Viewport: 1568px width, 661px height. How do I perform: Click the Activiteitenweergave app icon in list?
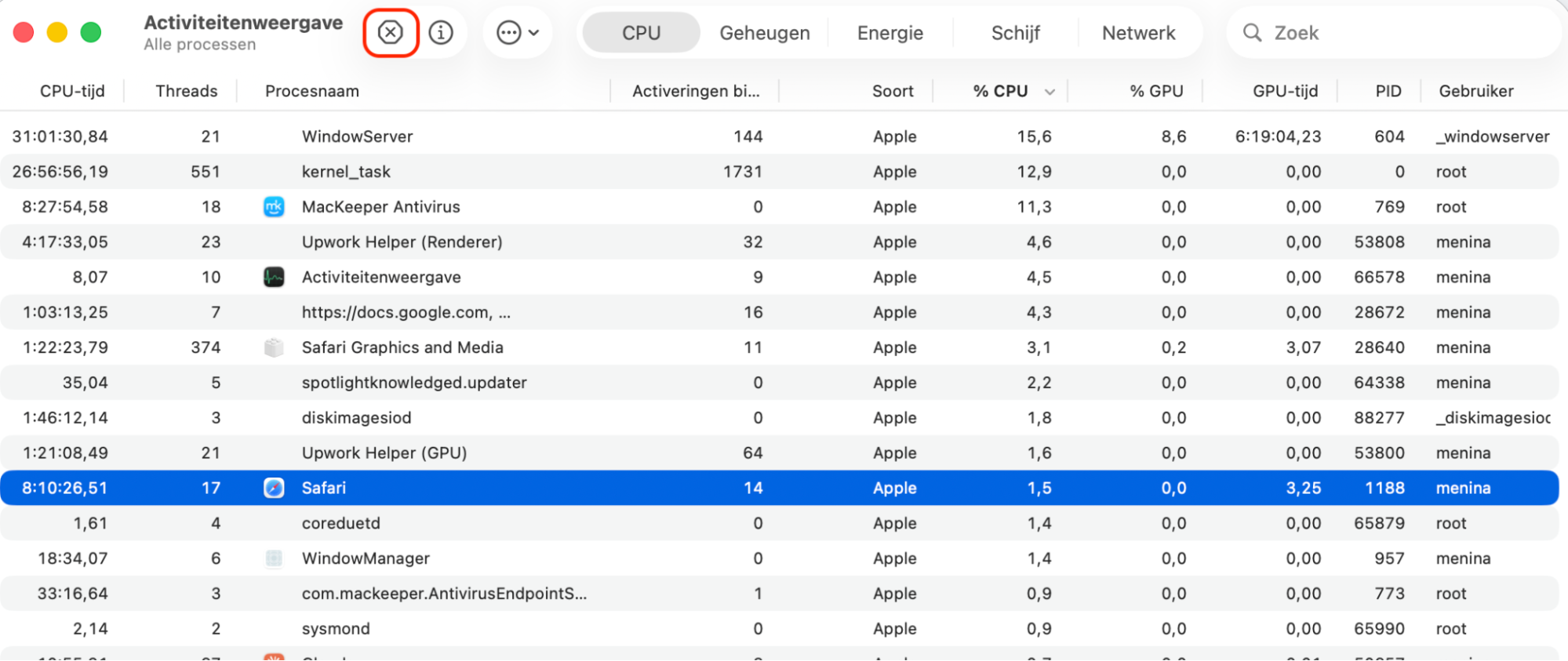(274, 277)
